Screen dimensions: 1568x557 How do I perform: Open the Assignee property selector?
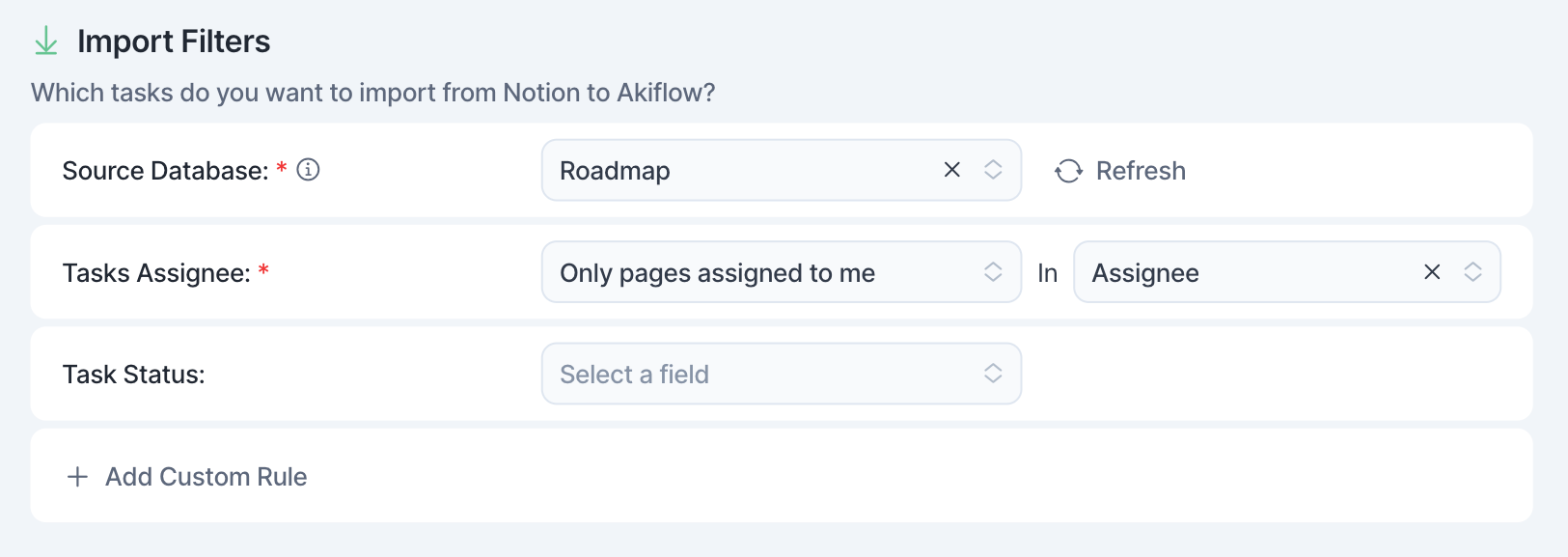(x=1286, y=272)
